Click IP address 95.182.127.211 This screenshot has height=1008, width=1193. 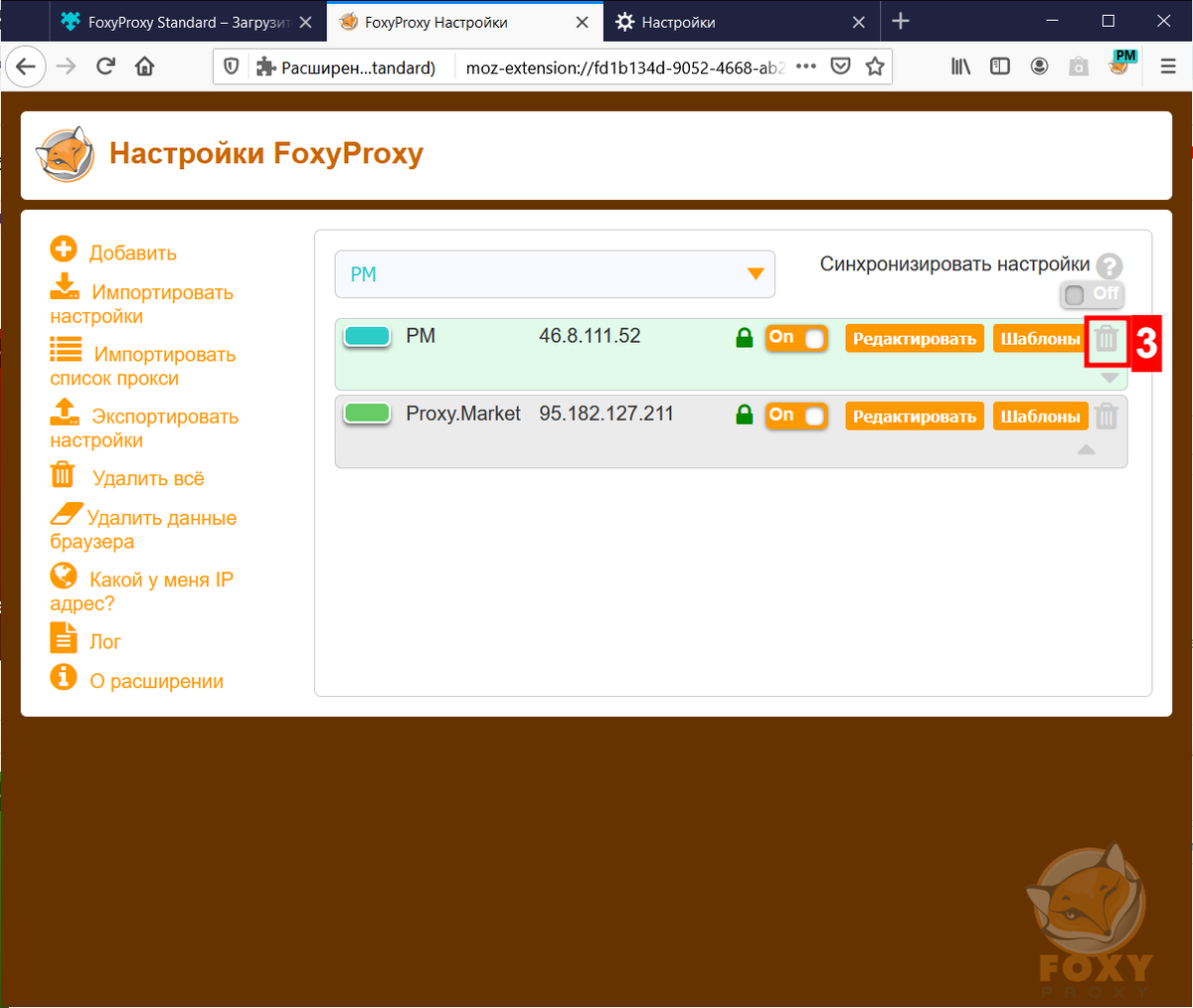[606, 414]
